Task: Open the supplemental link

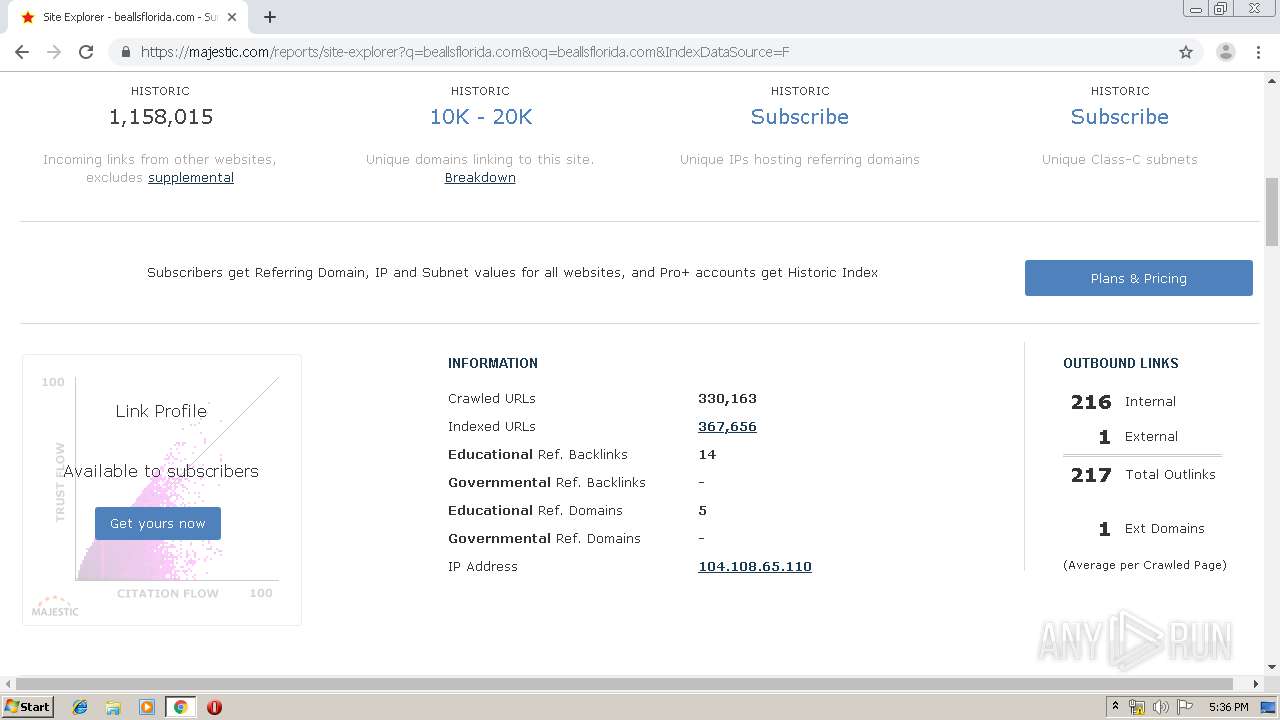Action: [191, 177]
